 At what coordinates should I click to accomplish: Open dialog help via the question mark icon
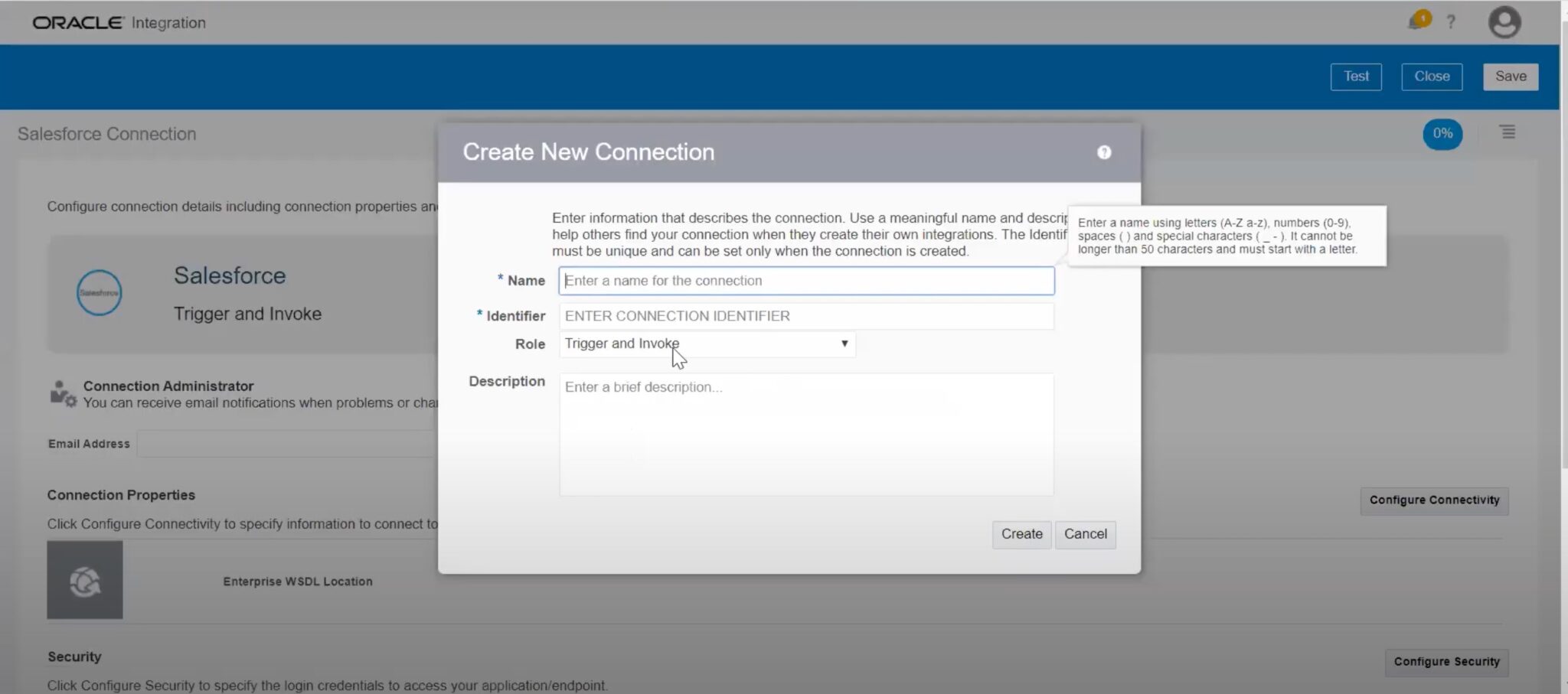[1104, 152]
